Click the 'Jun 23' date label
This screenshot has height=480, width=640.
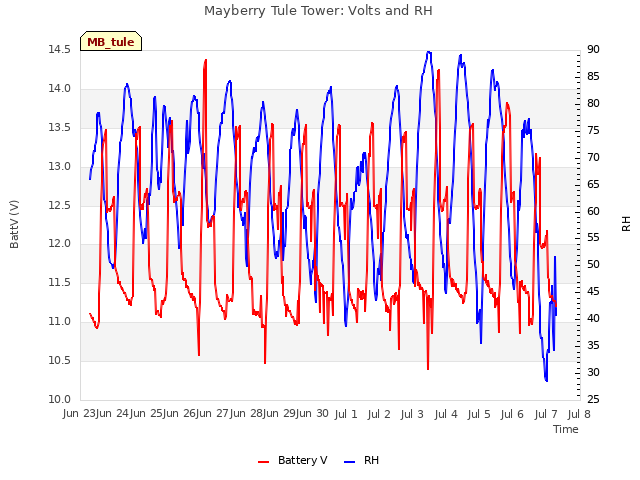(80, 413)
